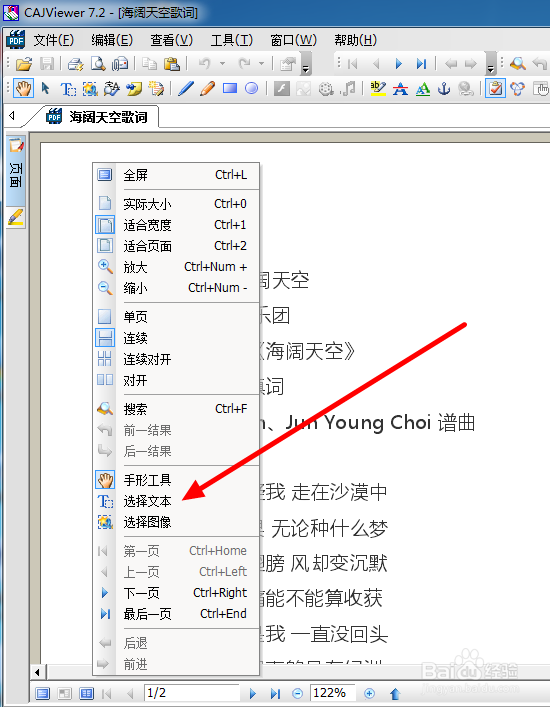Select 对开 facing pages layout

(x=176, y=380)
